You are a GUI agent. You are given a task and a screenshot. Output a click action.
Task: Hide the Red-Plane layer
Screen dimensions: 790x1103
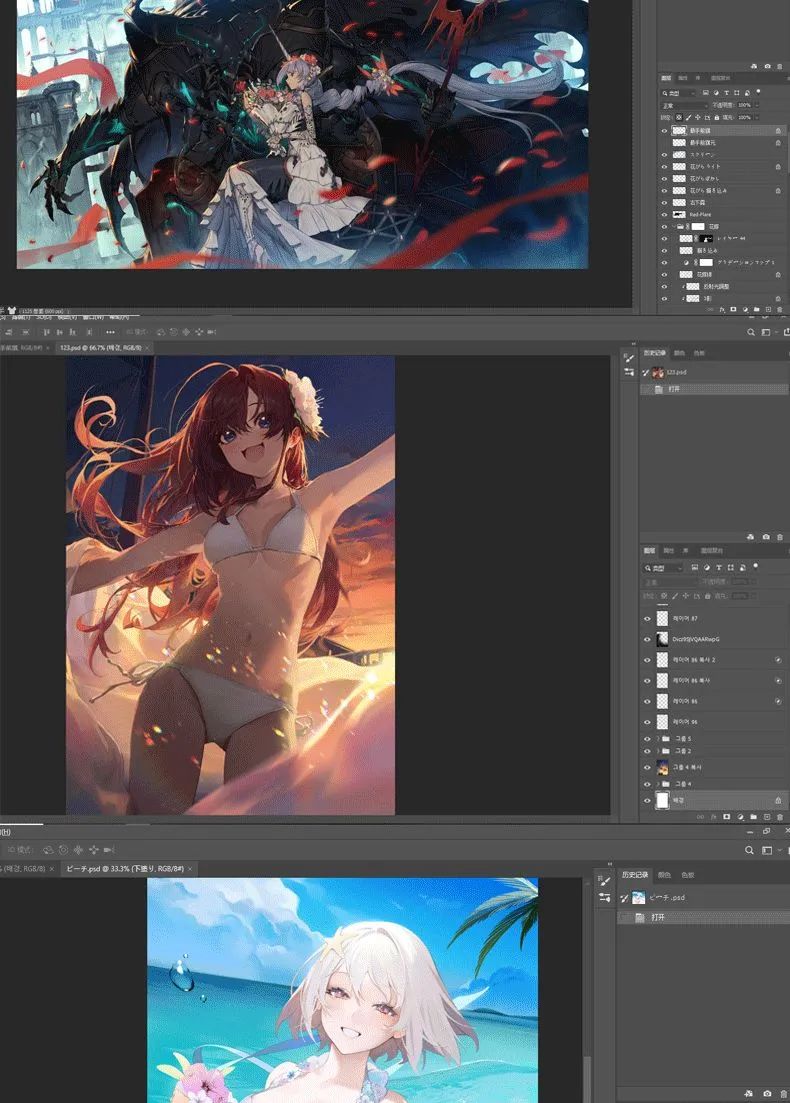coord(664,214)
